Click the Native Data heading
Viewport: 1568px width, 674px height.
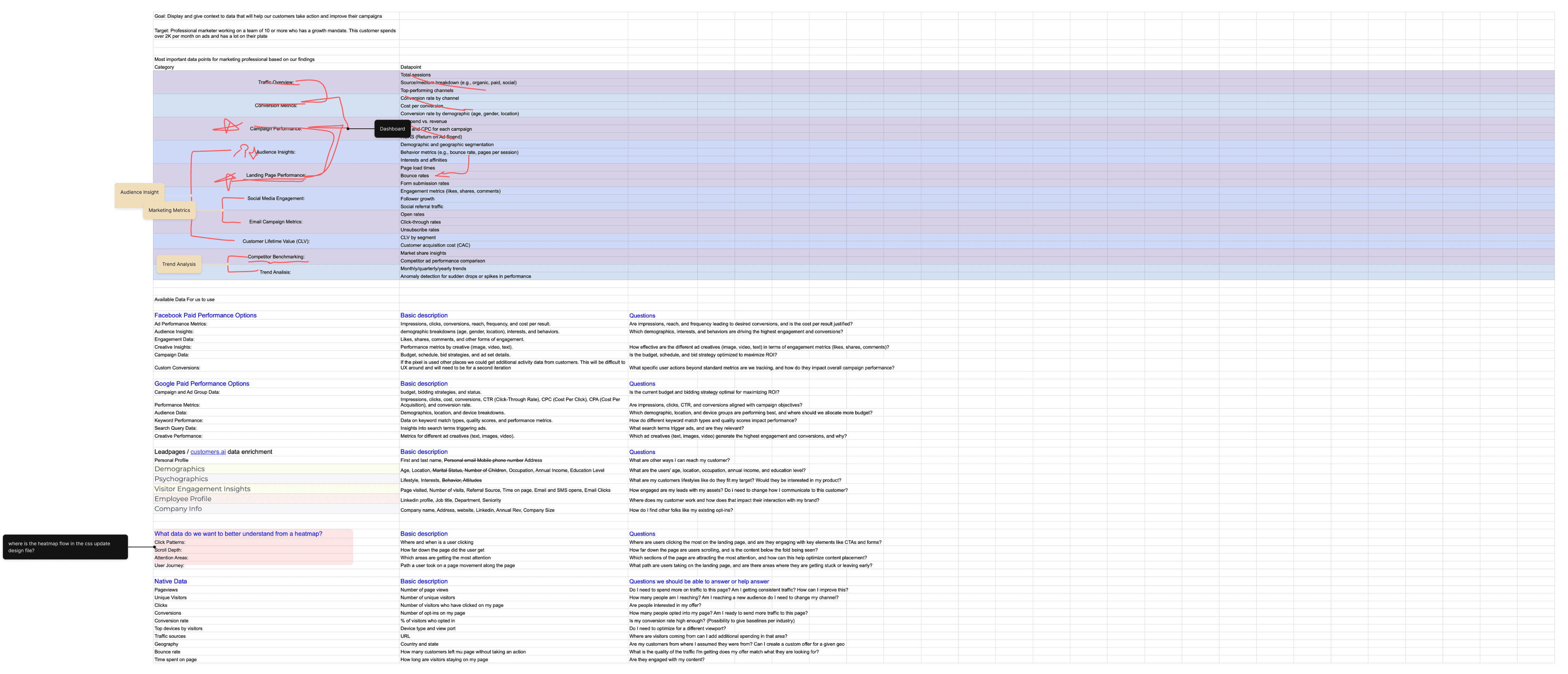pos(171,581)
